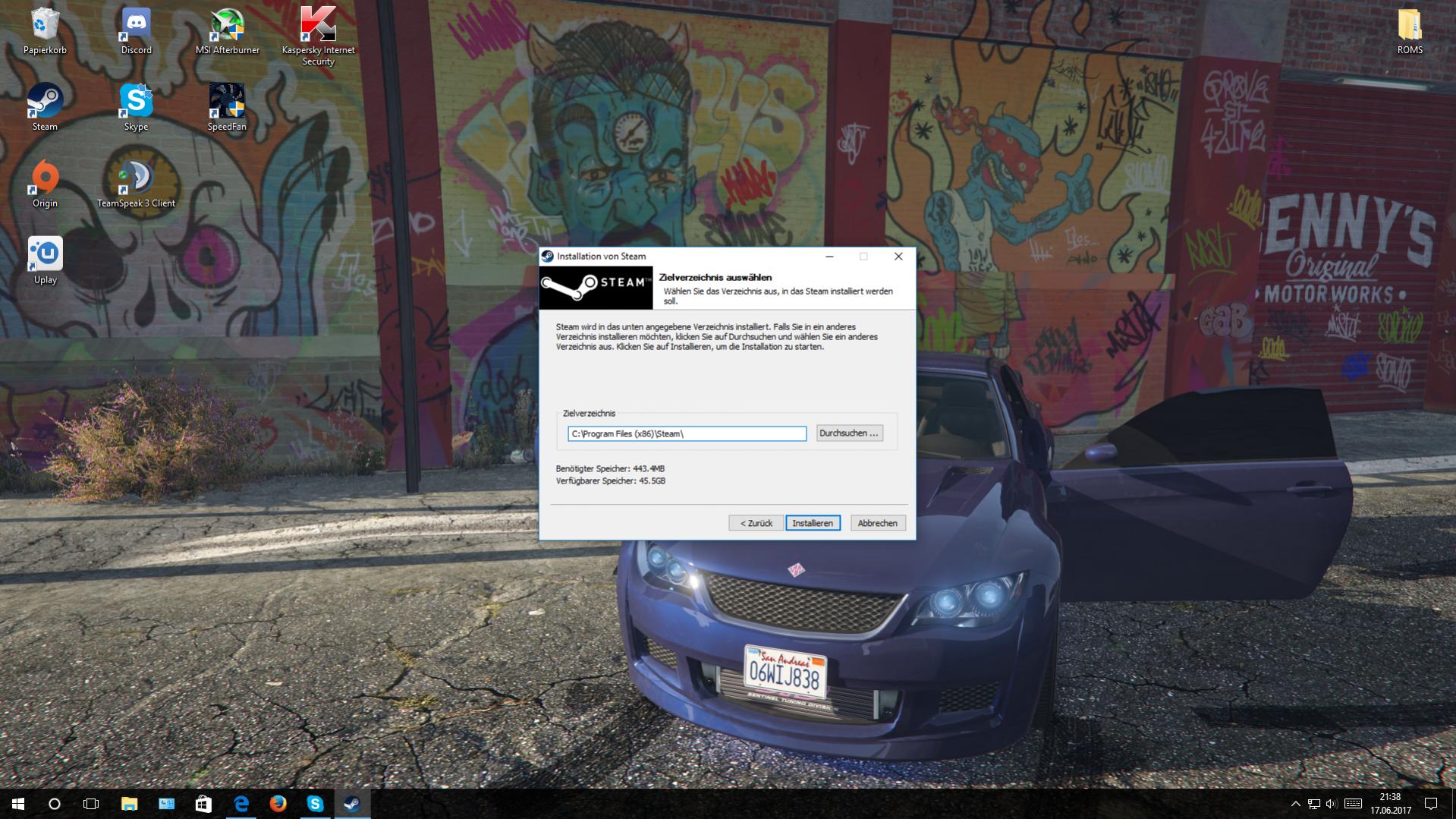This screenshot has width=1456, height=819.
Task: Cancel setup with Abbrechen button
Action: 877,523
